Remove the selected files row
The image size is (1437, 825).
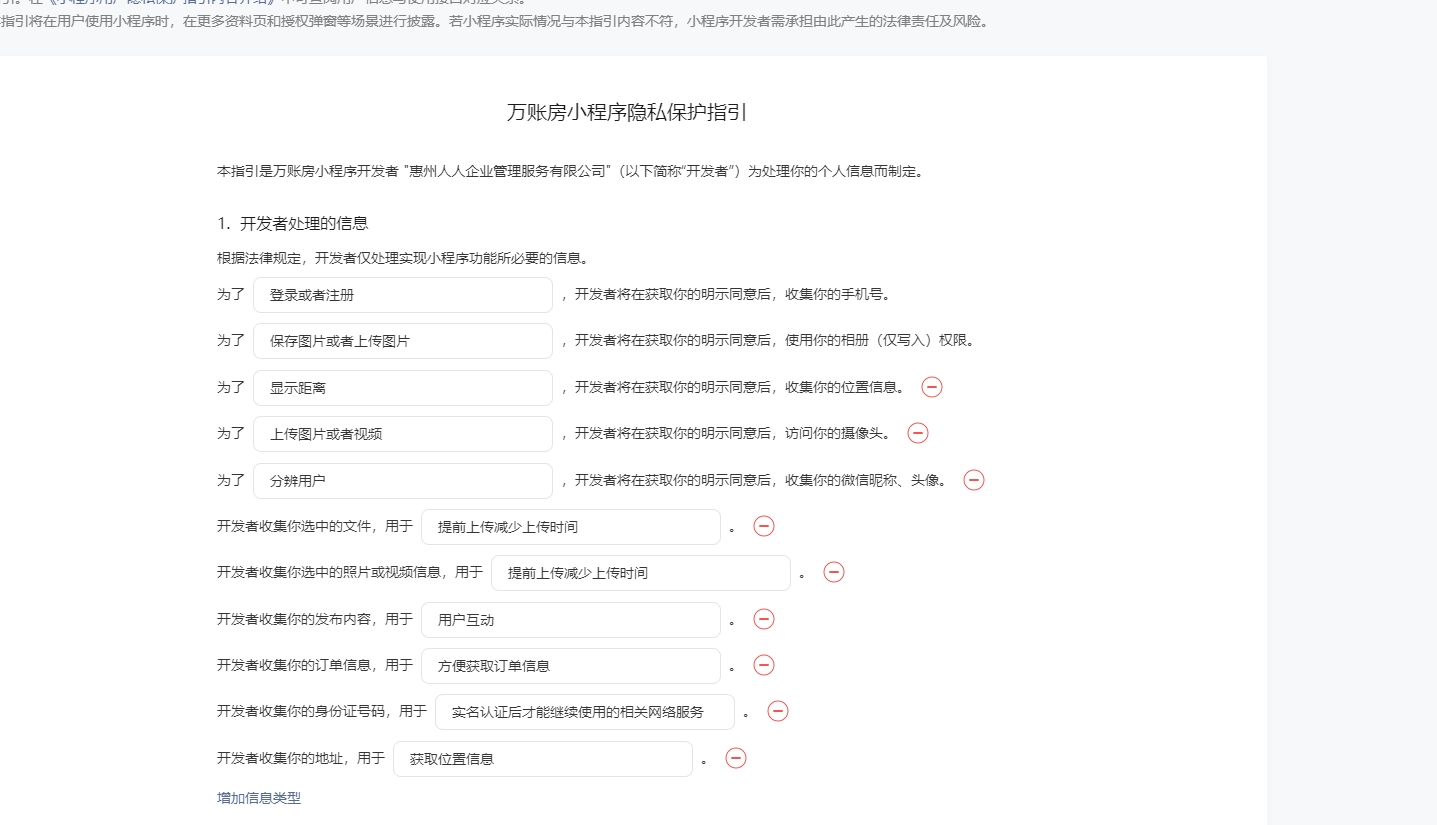click(x=764, y=526)
